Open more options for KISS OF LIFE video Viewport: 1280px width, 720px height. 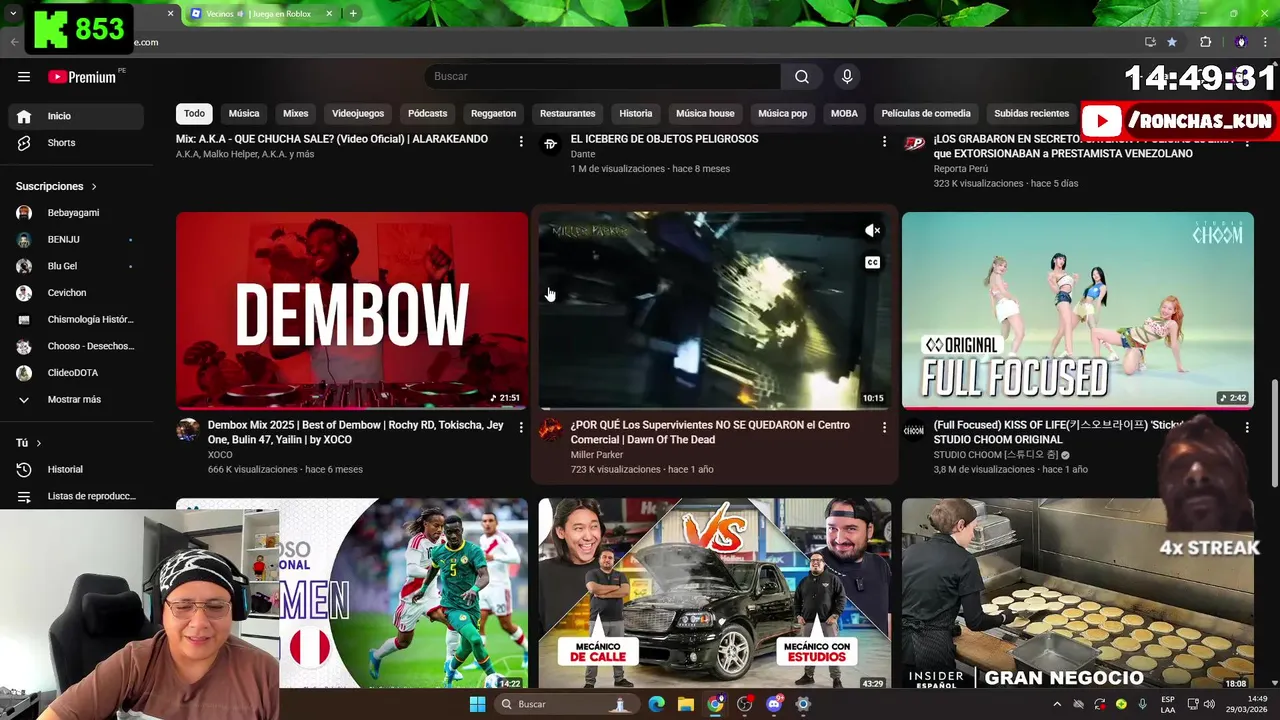pos(1247,427)
